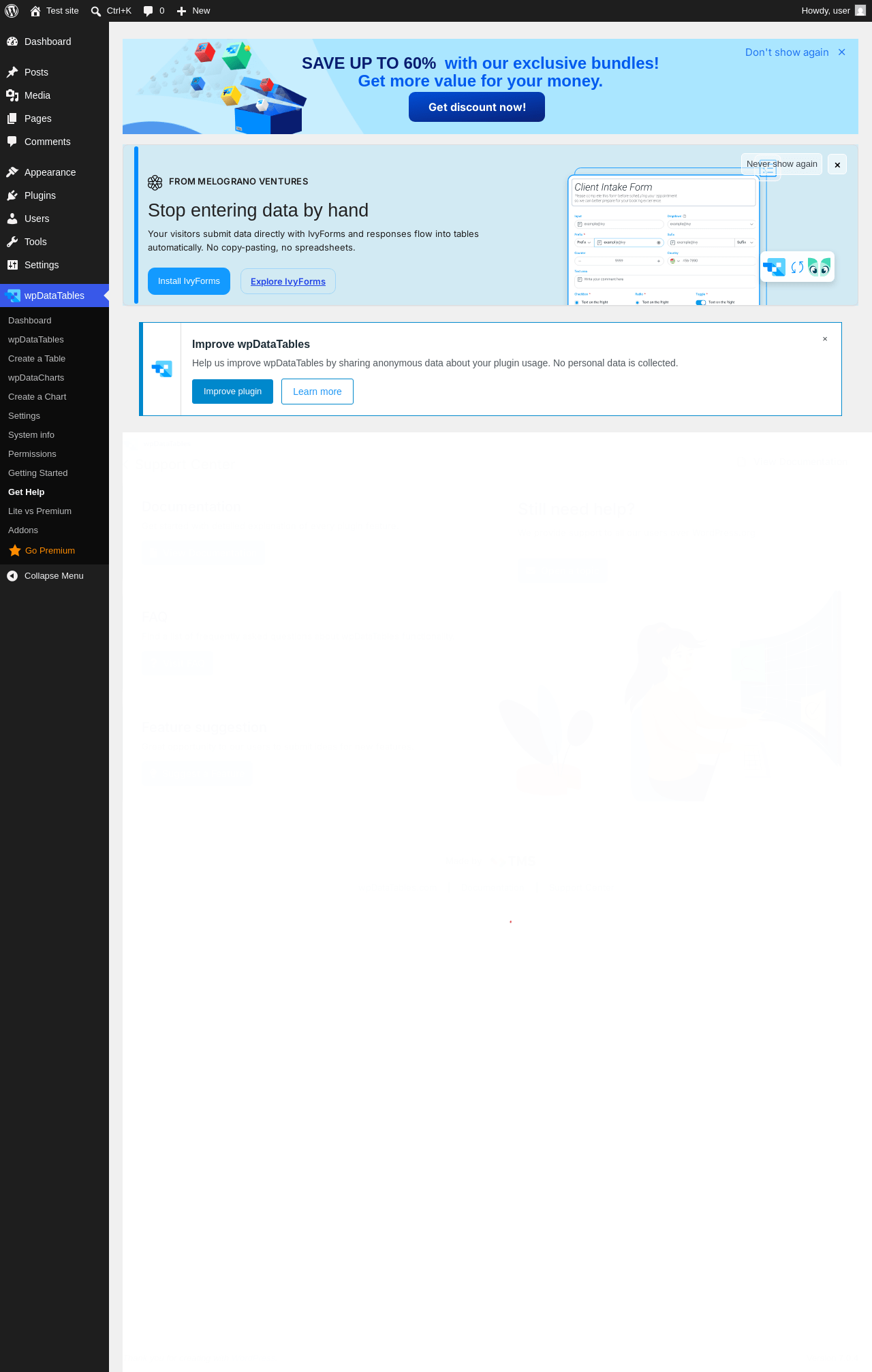Open Appearance via the paintbrush icon

click(12, 172)
